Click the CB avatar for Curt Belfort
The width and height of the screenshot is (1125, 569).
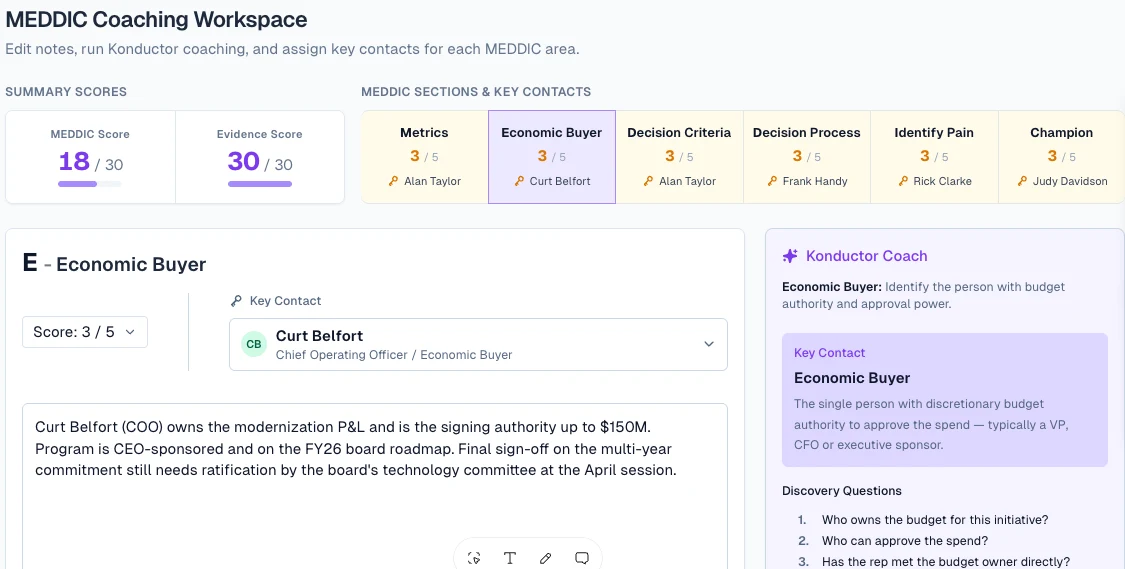(x=254, y=344)
